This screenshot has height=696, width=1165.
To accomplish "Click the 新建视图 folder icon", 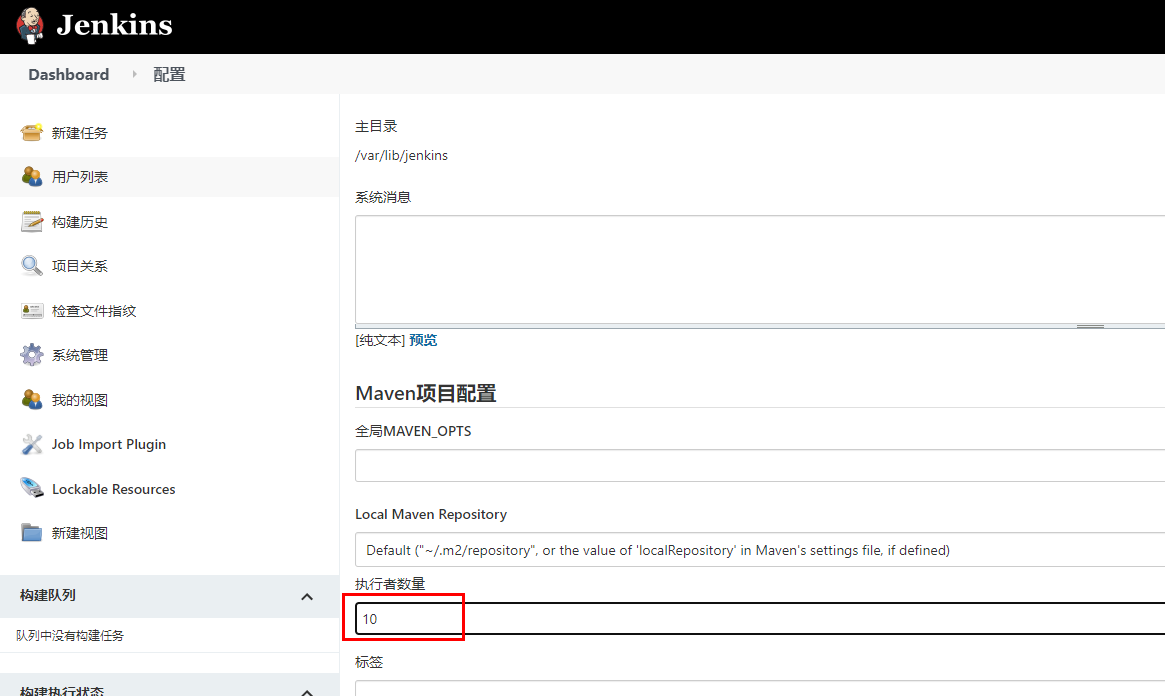I will click(31, 533).
